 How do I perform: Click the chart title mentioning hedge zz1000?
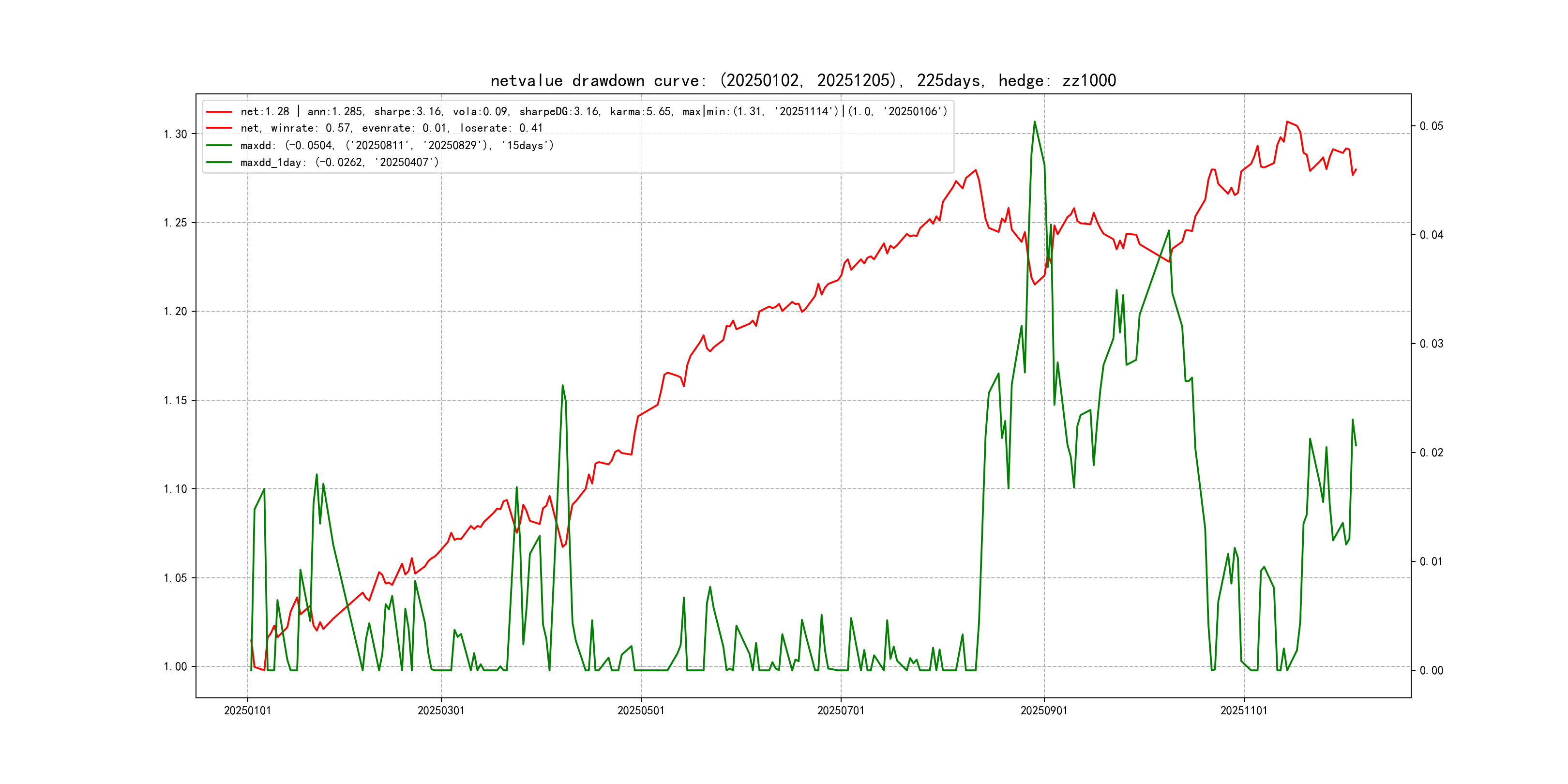pyautogui.click(x=803, y=80)
